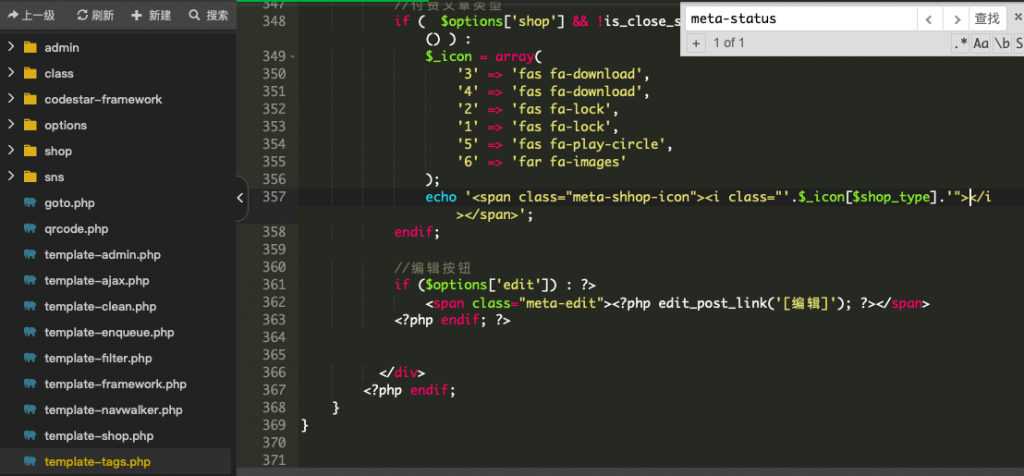
Task: Create new item with 新建
Action: coord(151,15)
